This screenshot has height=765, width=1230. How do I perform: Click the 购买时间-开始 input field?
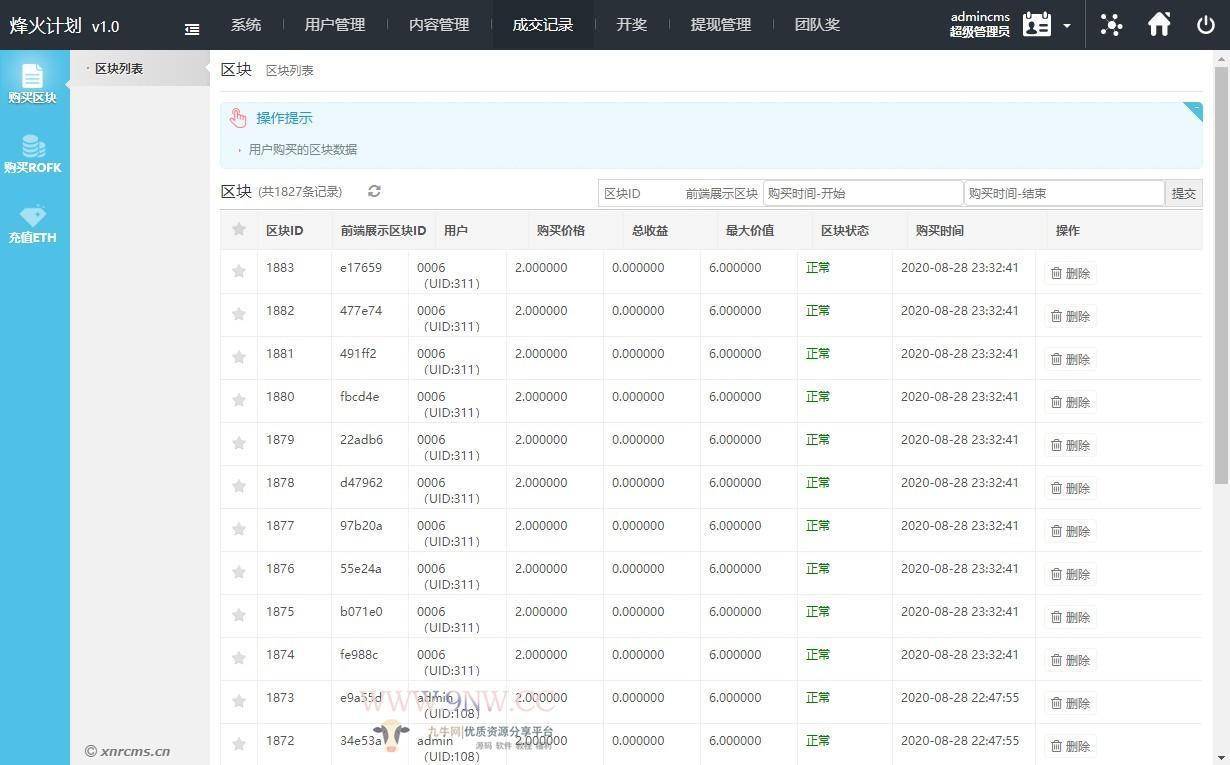click(862, 192)
